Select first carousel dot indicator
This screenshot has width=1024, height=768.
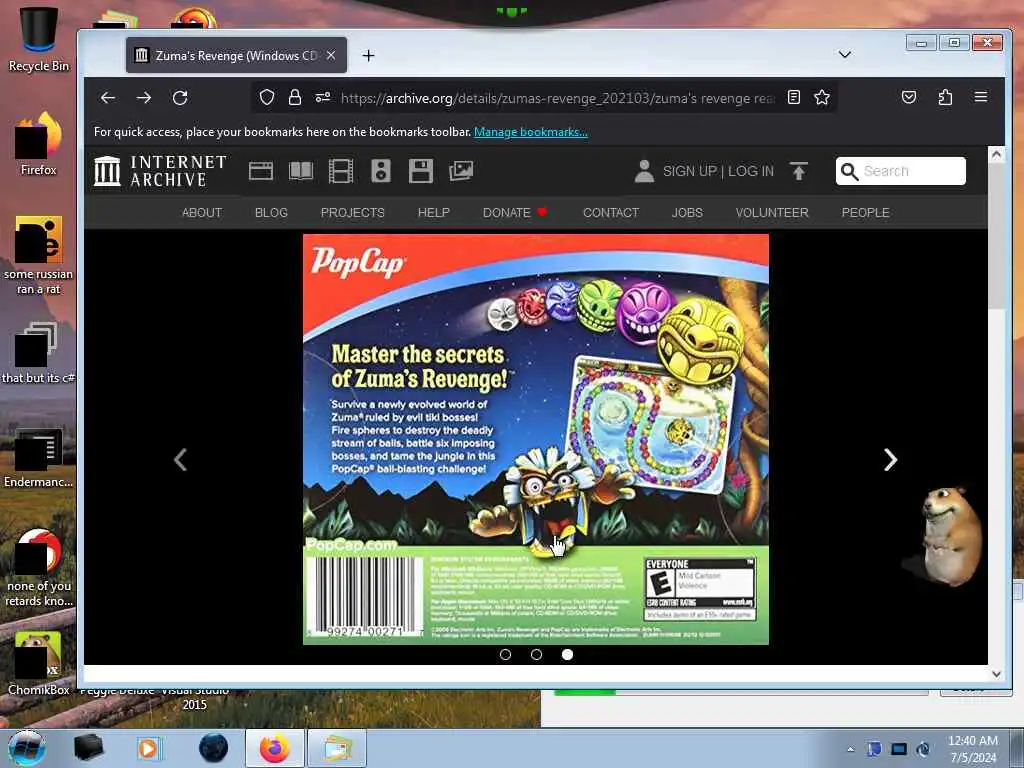[x=505, y=654]
